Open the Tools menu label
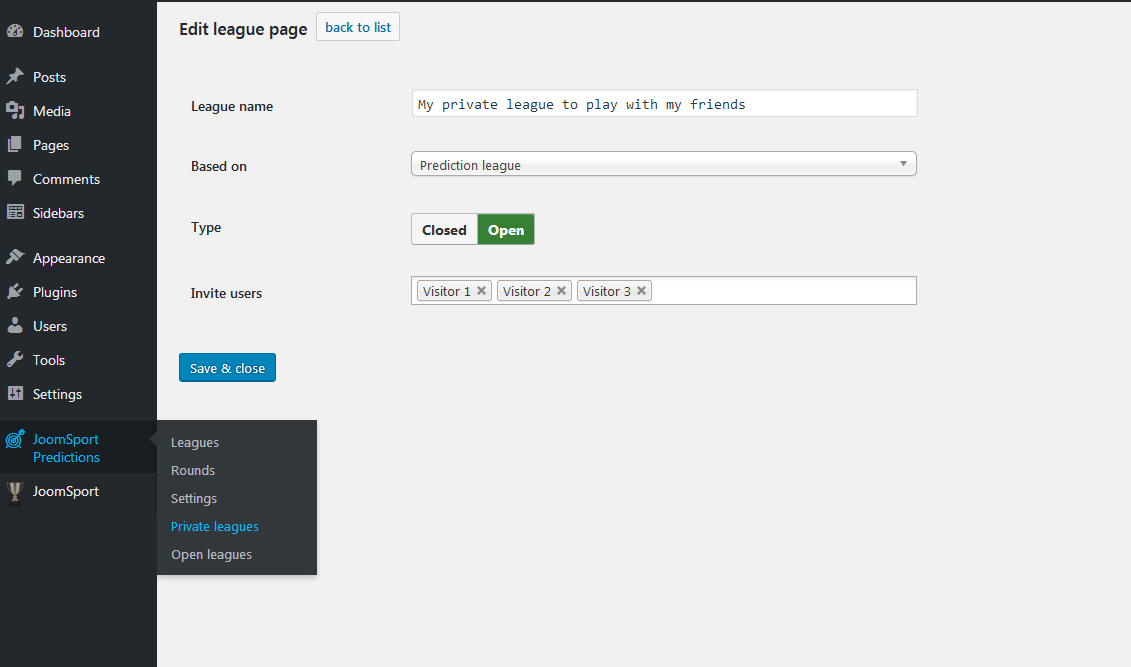Viewport: 1131px width, 667px height. [x=49, y=360]
